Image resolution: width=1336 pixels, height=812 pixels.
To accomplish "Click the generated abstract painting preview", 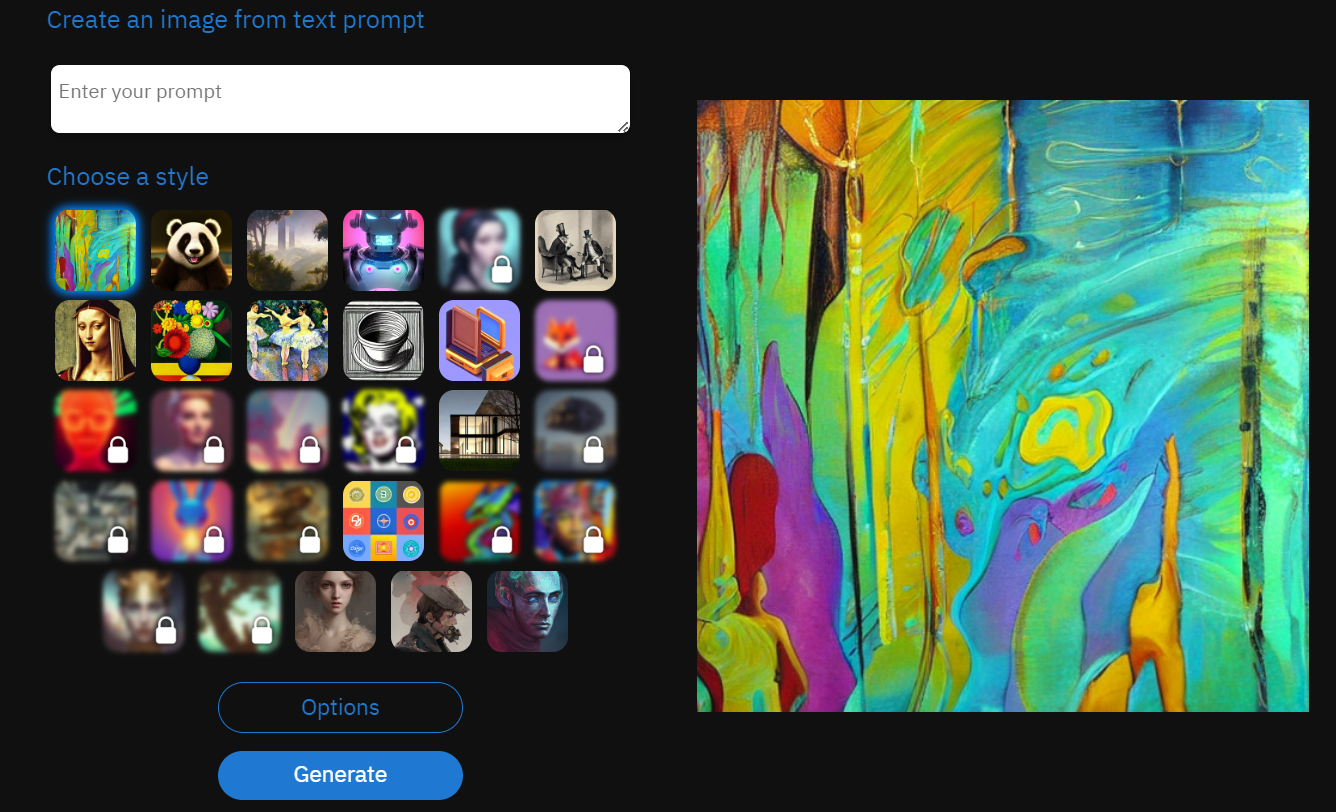I will [1002, 406].
